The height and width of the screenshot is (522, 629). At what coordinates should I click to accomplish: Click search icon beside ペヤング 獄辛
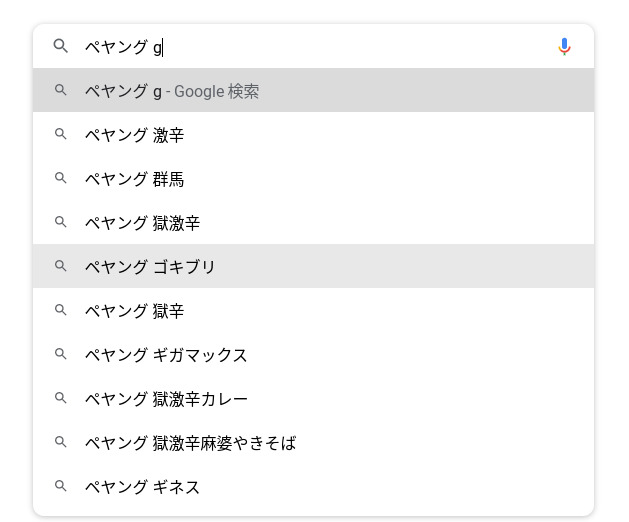click(x=61, y=310)
